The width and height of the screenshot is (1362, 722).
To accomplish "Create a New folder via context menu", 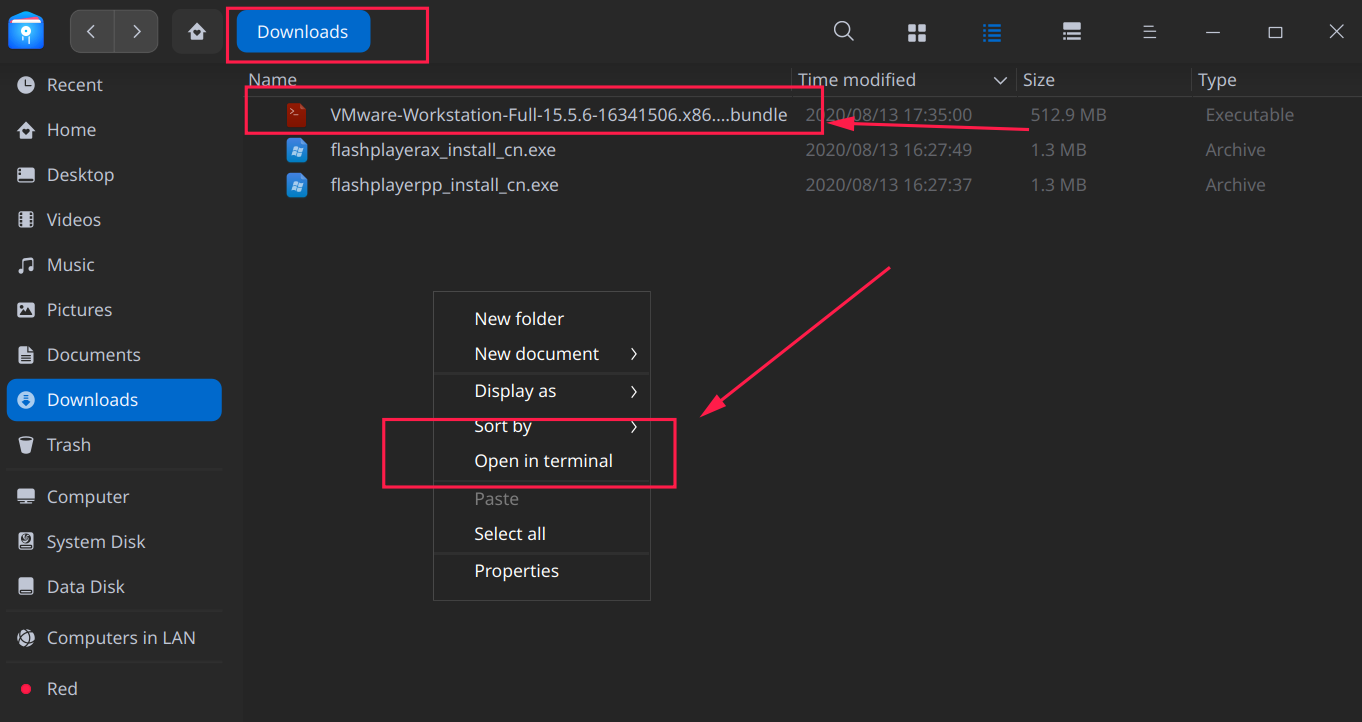I will click(519, 318).
